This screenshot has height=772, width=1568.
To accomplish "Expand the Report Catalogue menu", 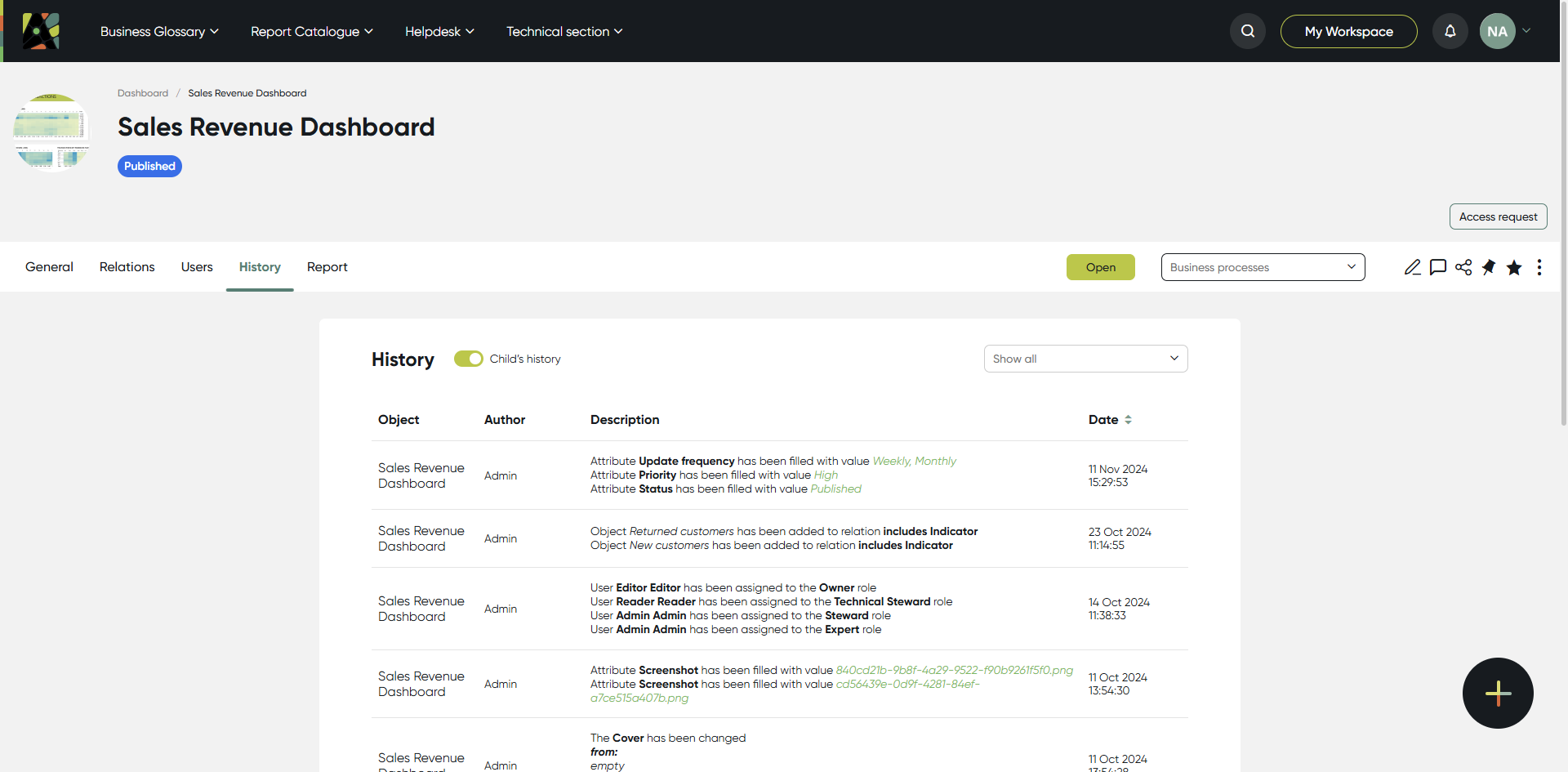I will click(x=311, y=31).
